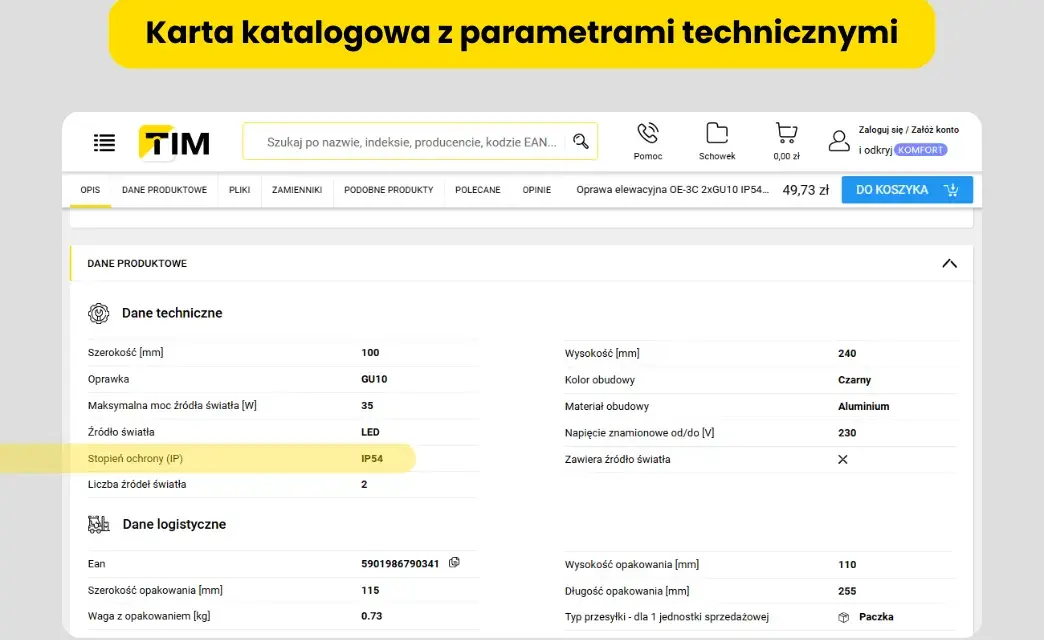Open Pomoc phone icon
The width and height of the screenshot is (1044, 640).
coord(648,133)
